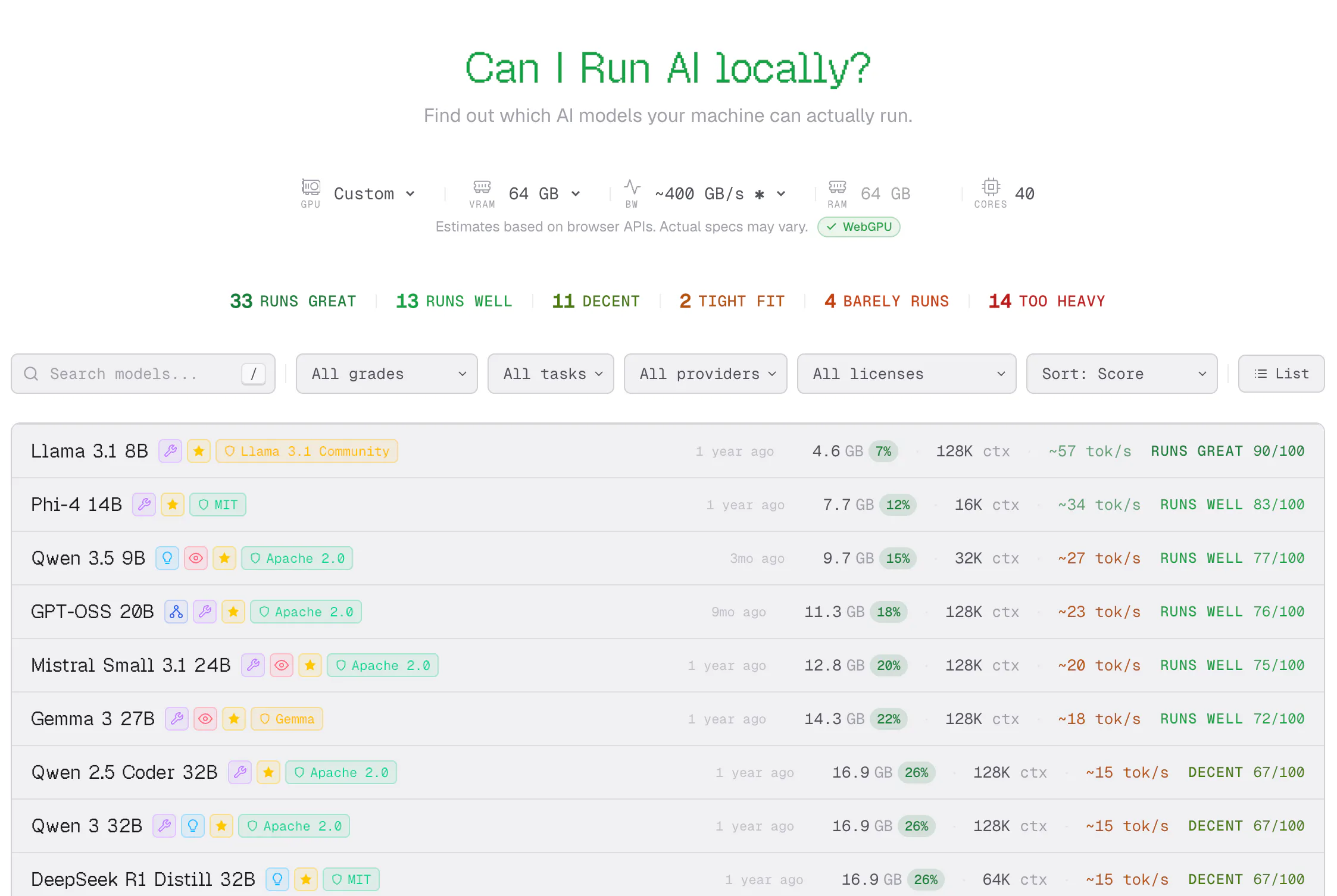
Task: Click the star icon on GPT-OSS 20B
Action: coord(233,612)
